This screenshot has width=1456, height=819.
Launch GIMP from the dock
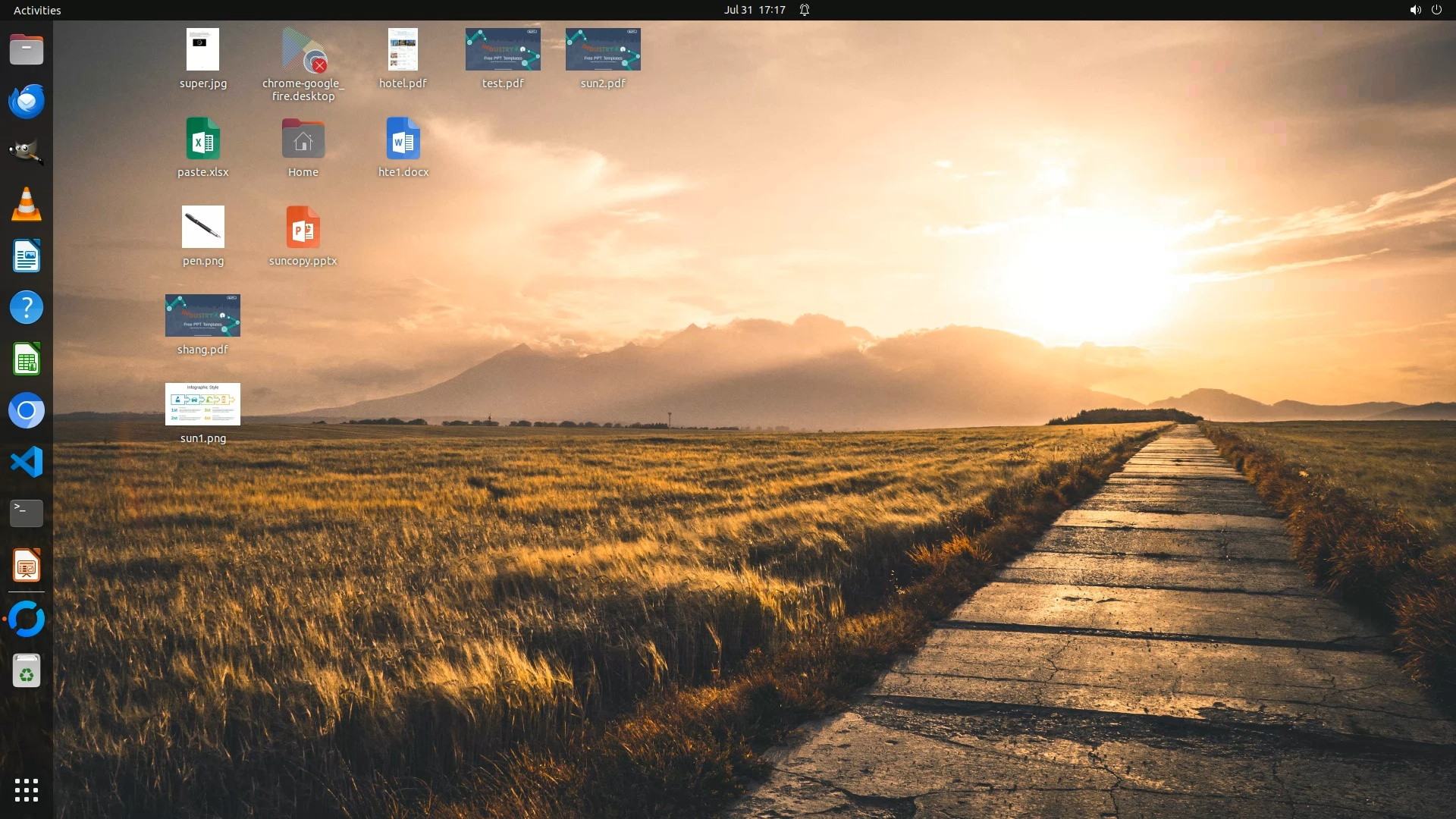pos(27,152)
